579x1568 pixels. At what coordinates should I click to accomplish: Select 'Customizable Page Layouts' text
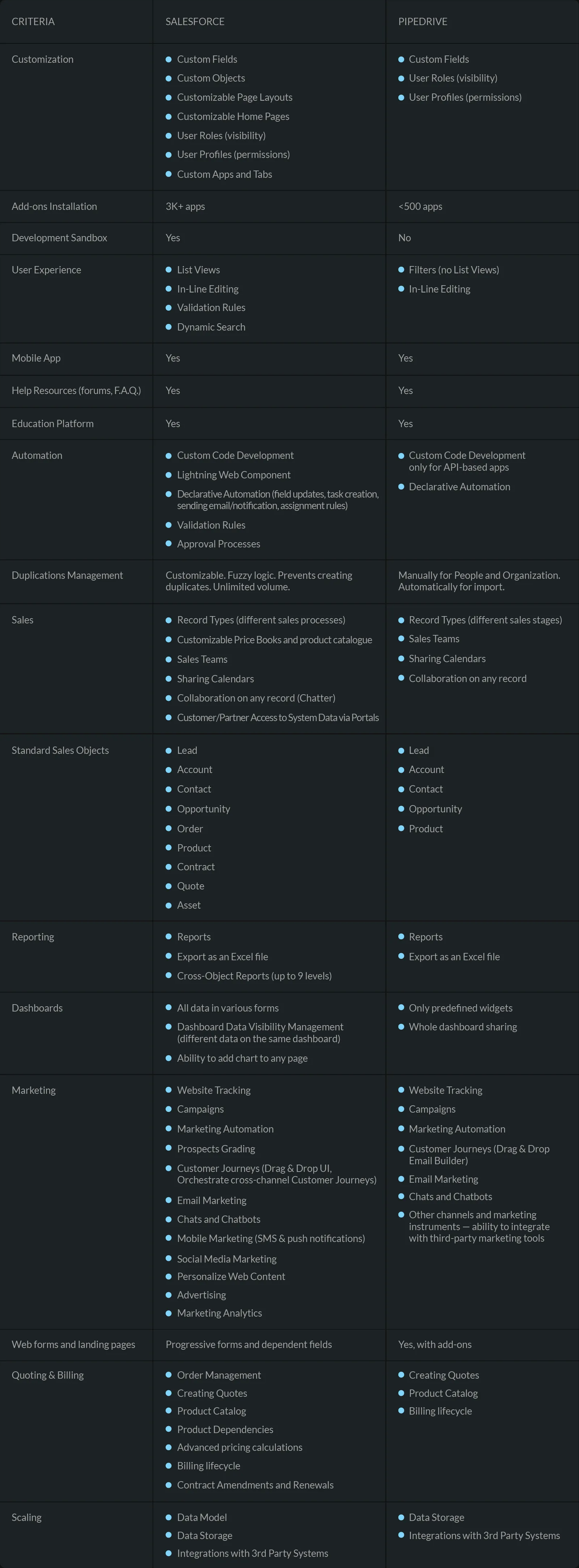(234, 97)
